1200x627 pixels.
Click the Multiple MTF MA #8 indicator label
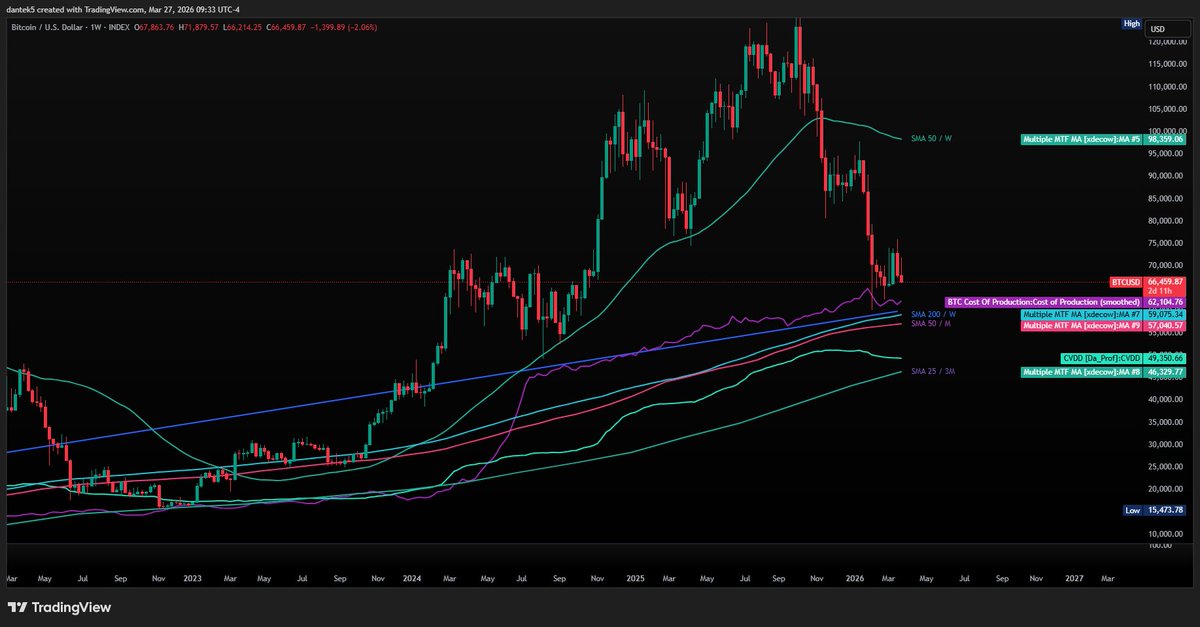click(1081, 372)
